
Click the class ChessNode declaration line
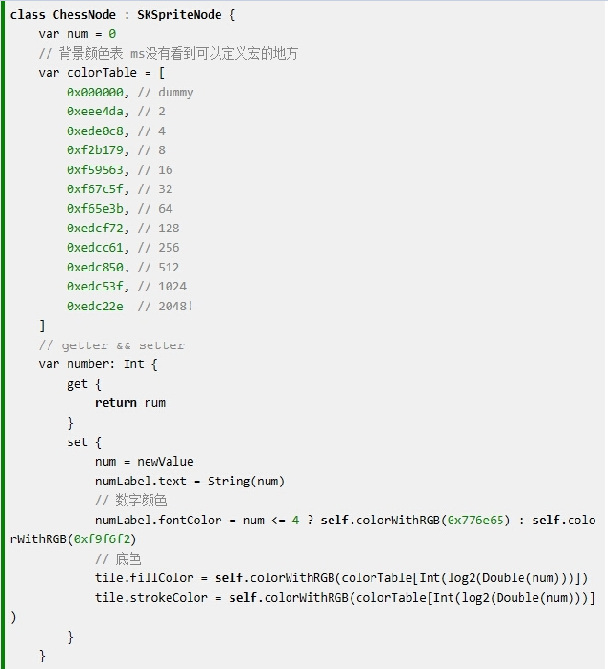point(122,15)
